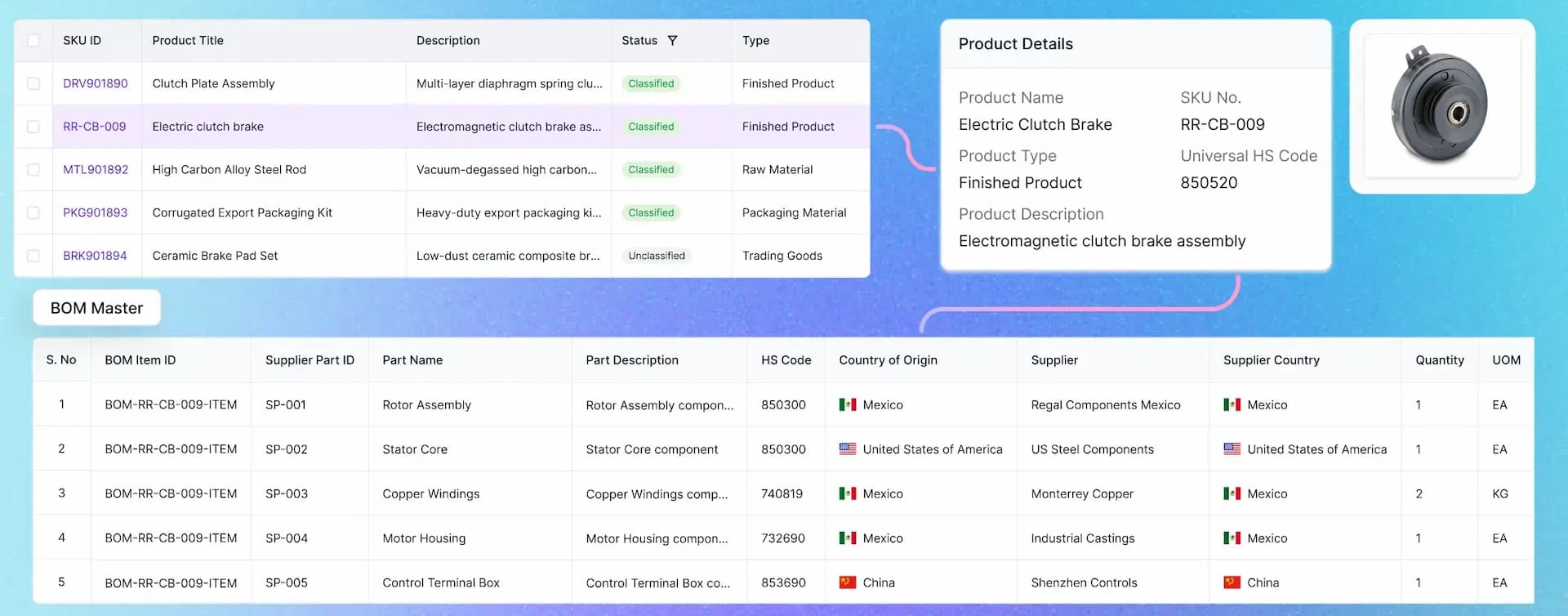Screen dimensions: 1568x616
Task: Click the Description column header
Action: [x=448, y=40]
